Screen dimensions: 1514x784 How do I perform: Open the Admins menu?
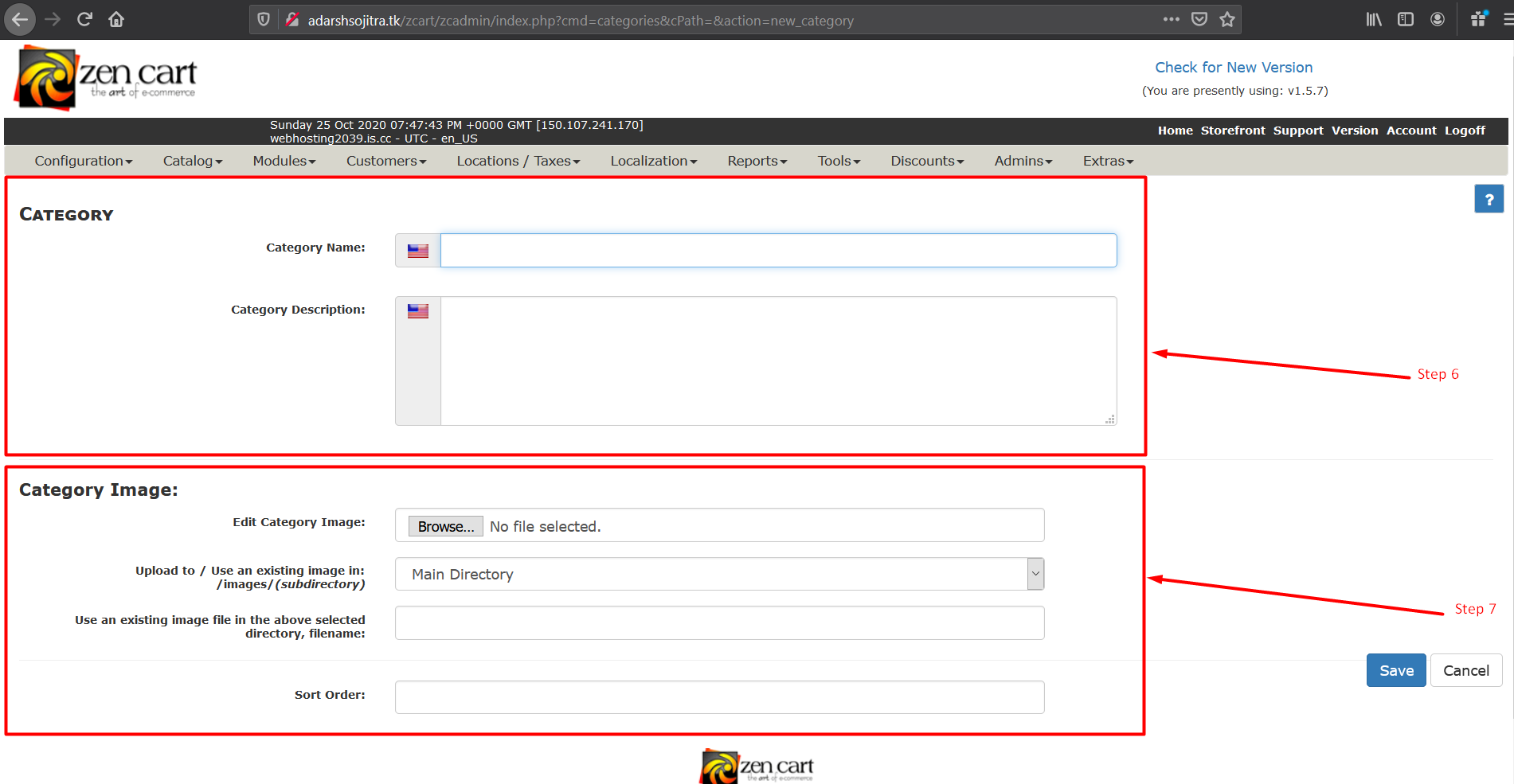coord(1023,161)
